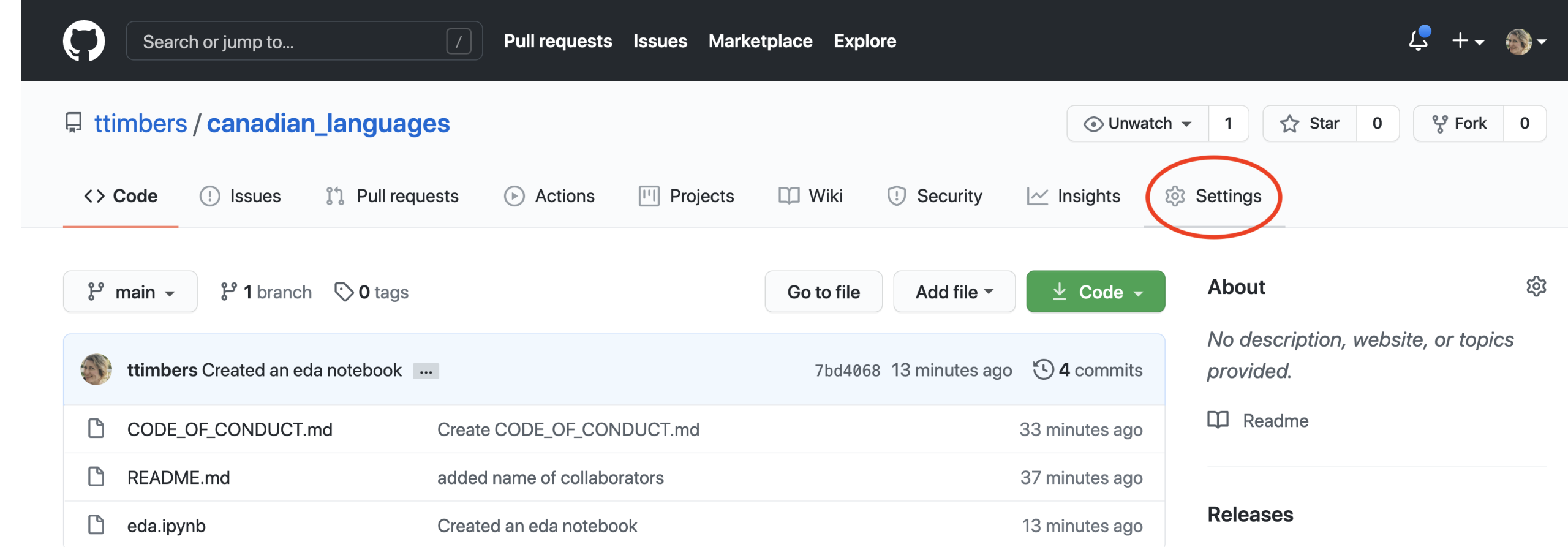The width and height of the screenshot is (1568, 547).
Task: View the 1 branch list
Action: pyautogui.click(x=266, y=292)
